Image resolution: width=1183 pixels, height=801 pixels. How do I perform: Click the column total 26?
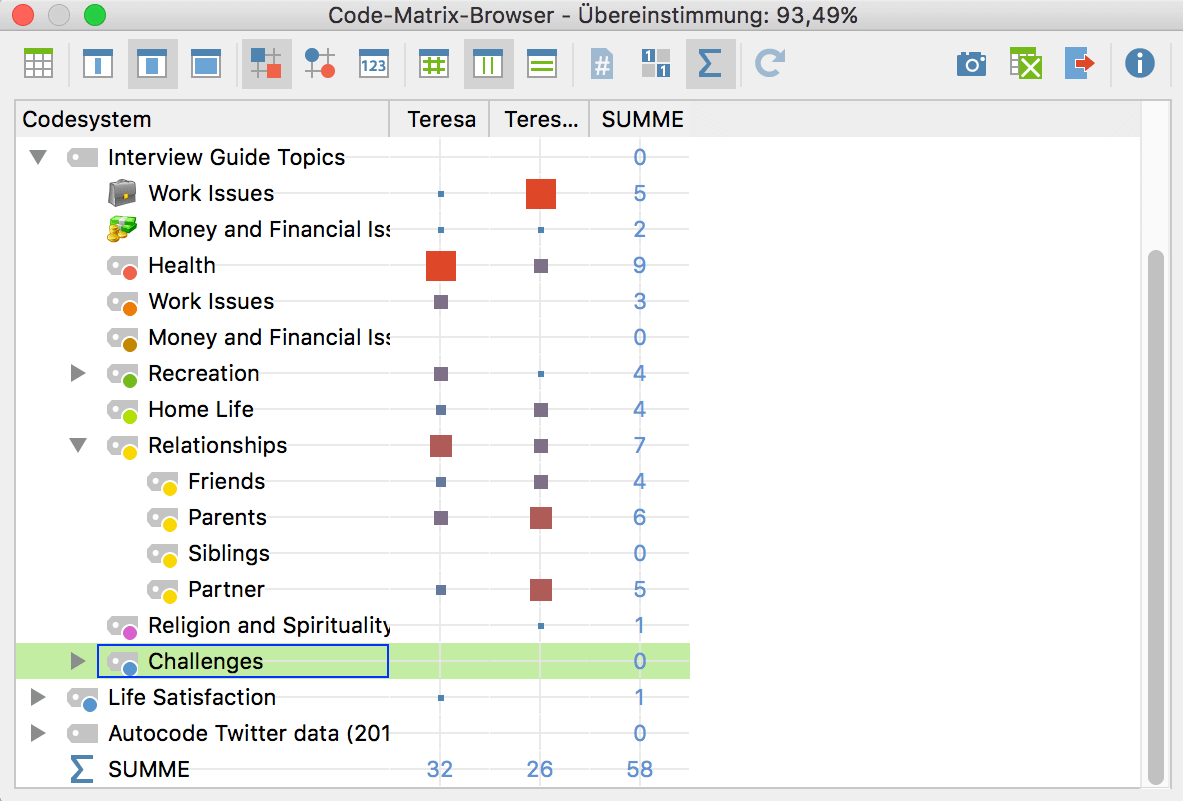[539, 769]
